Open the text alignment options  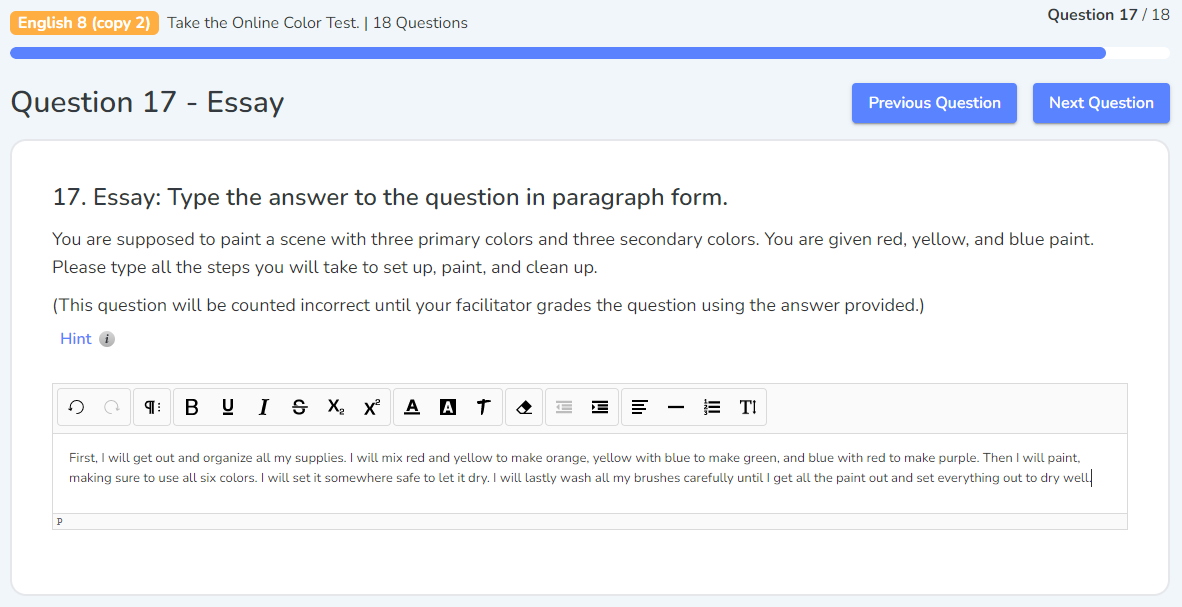tap(640, 407)
